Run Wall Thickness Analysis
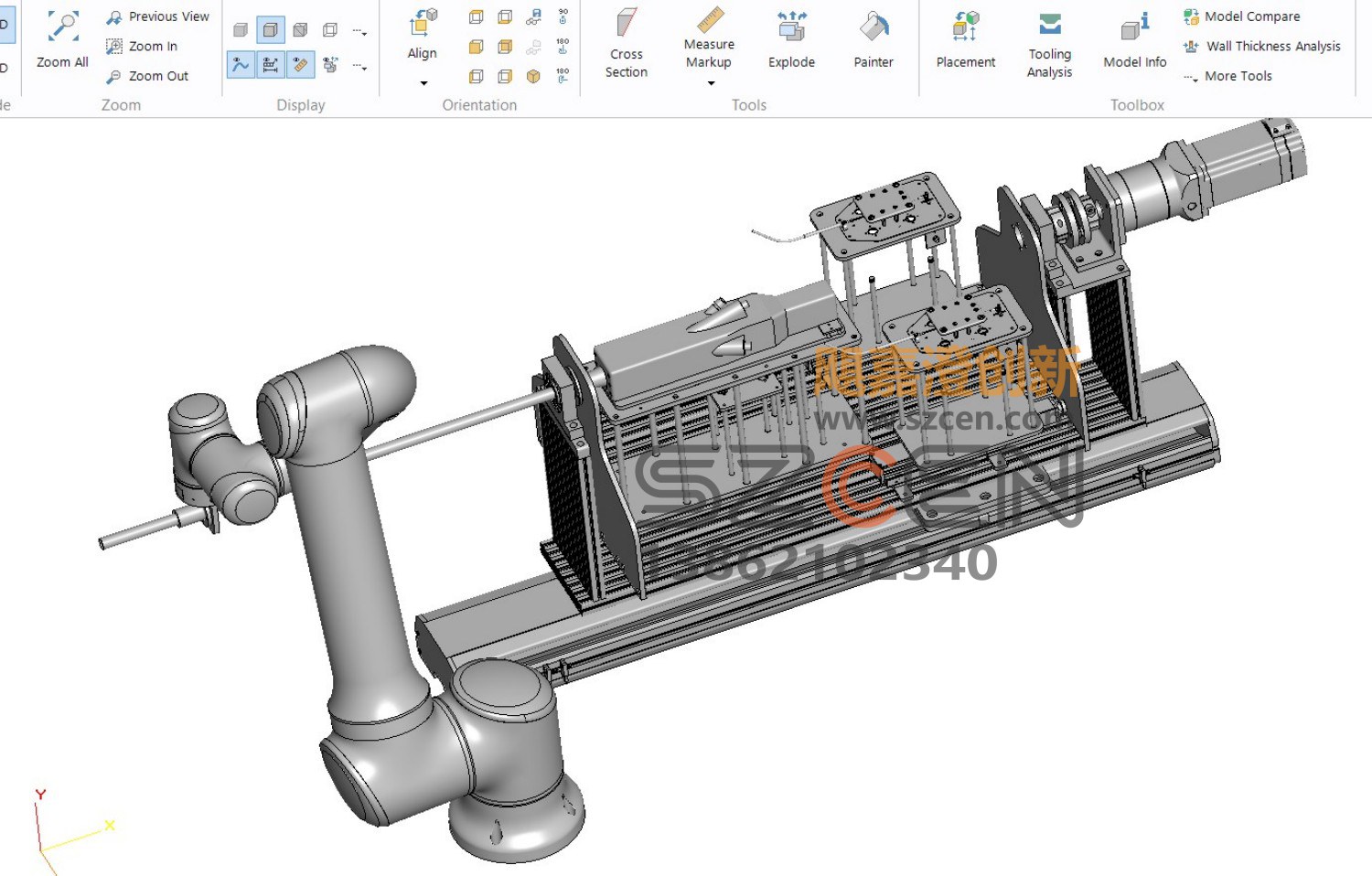Viewport: 1372px width, 876px height. pos(1262,46)
